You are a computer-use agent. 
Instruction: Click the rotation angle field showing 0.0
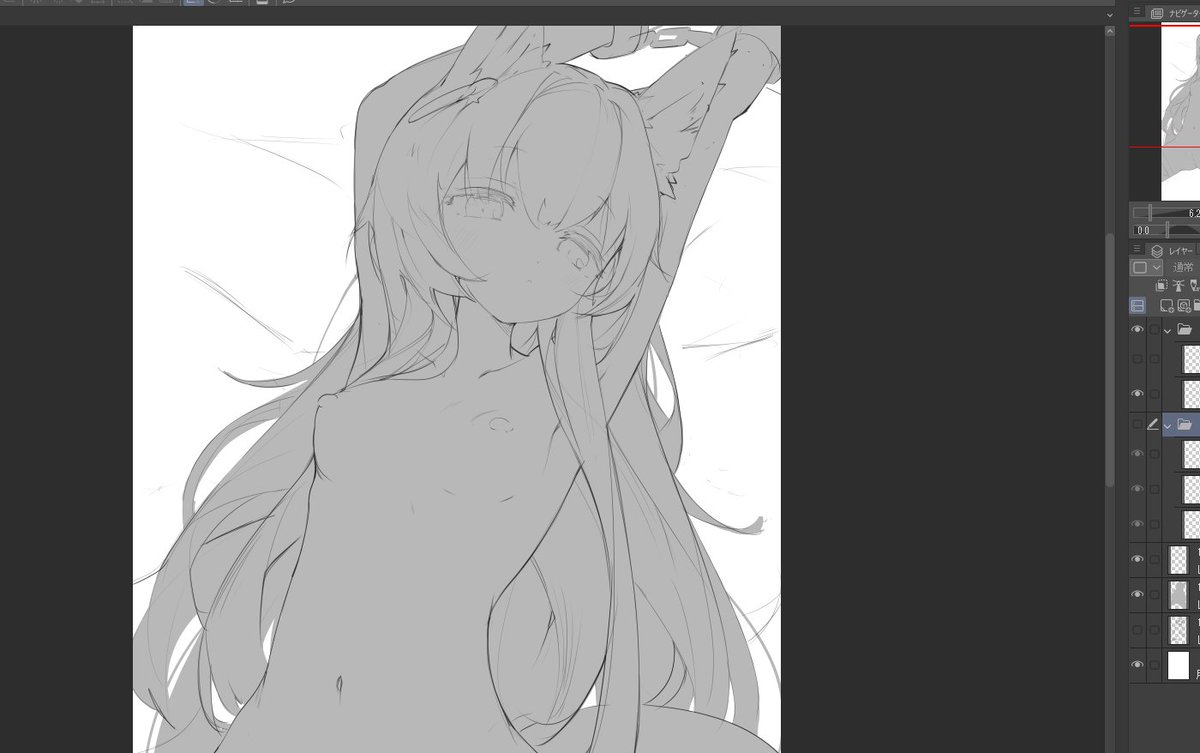1142,230
